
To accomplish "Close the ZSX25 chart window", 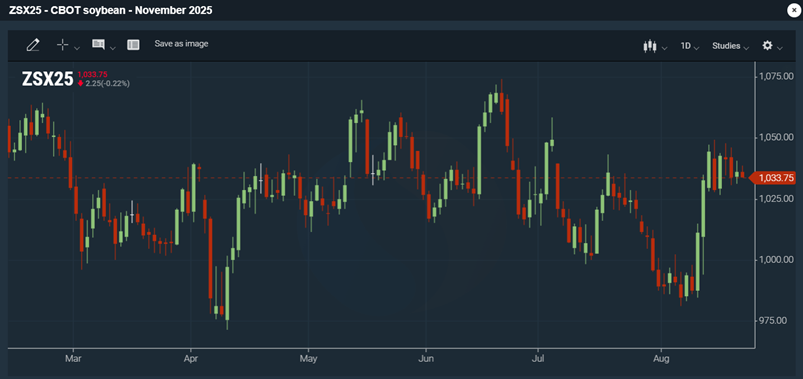I will coord(793,10).
